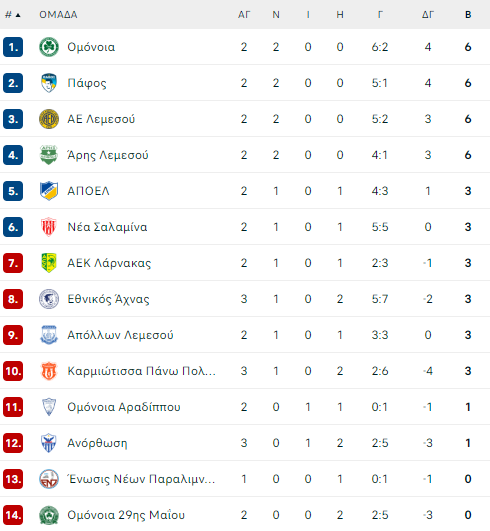Open the Ομόνοια Αραδίππου team link
Screen dimensions: 490x531
point(124,407)
